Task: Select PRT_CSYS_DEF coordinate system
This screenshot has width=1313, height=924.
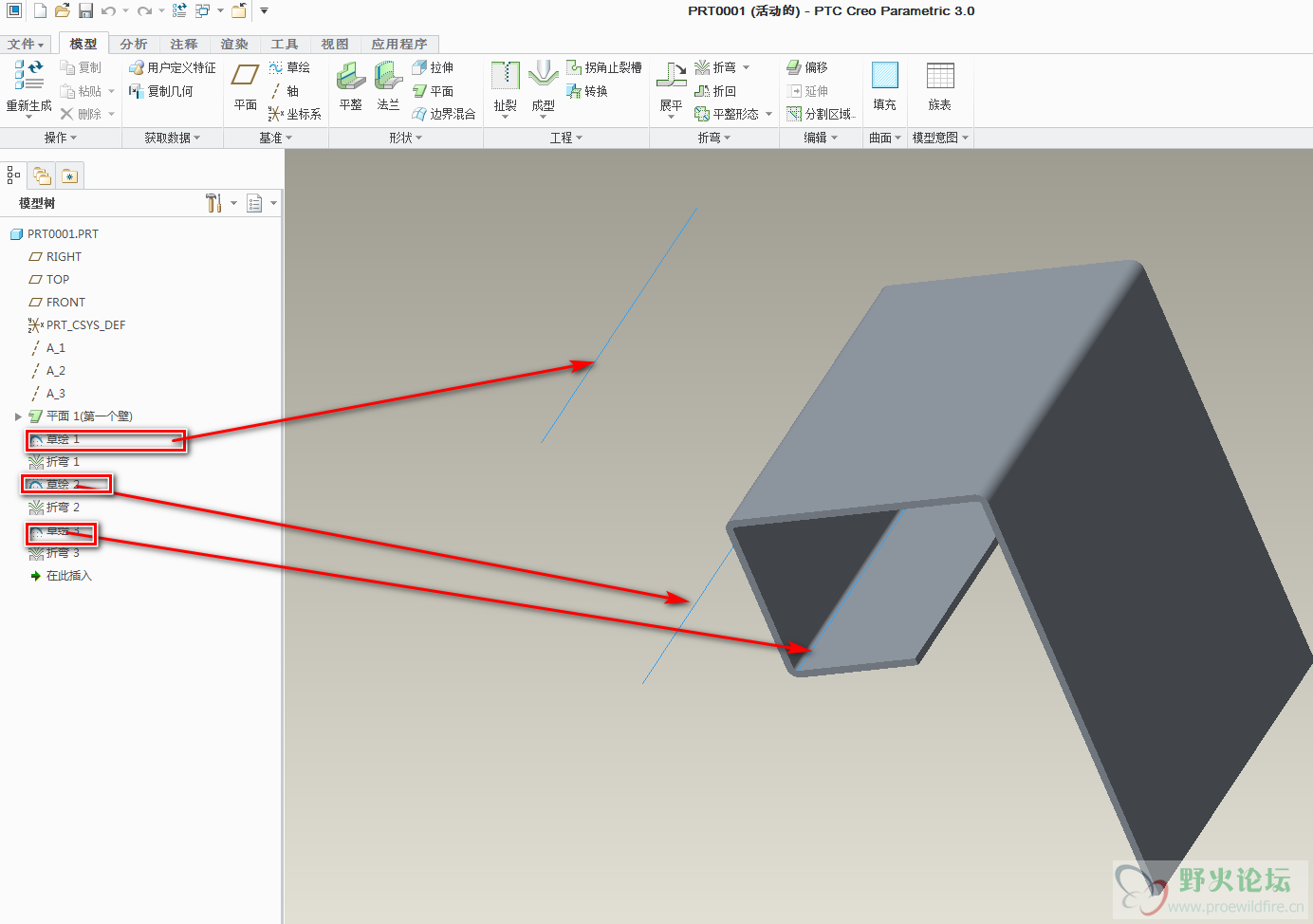Action: [x=77, y=325]
